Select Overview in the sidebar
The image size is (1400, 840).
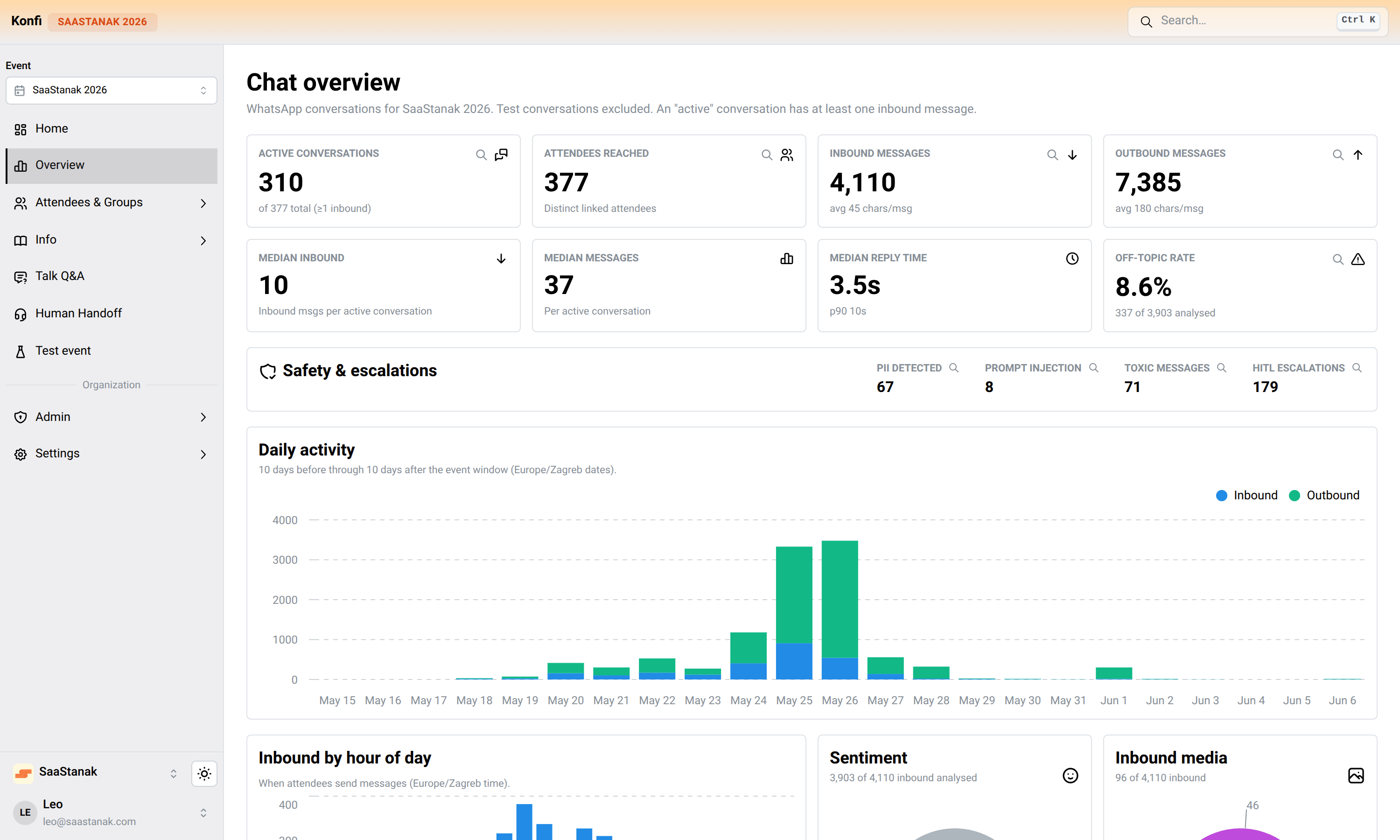click(x=112, y=165)
